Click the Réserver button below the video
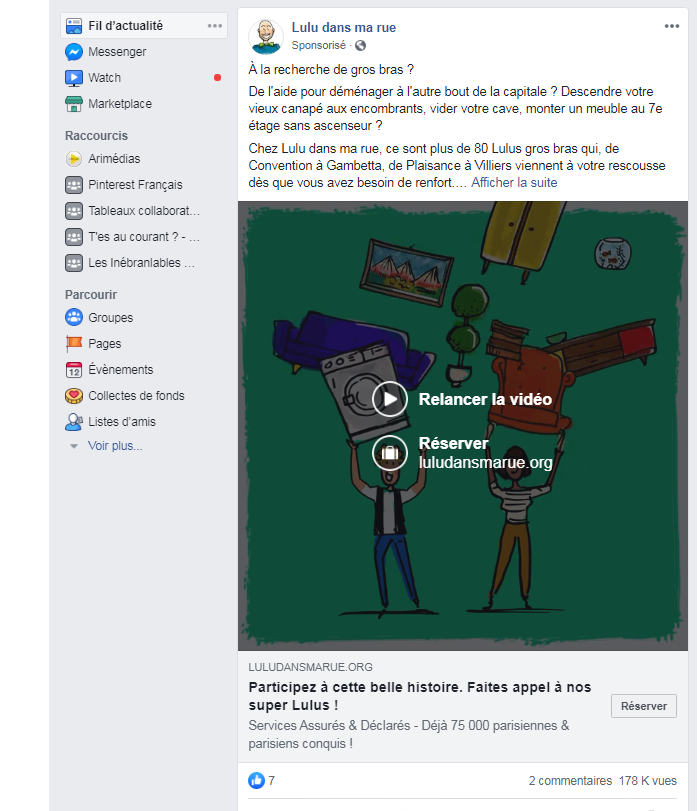The height and width of the screenshot is (811, 697). (643, 706)
